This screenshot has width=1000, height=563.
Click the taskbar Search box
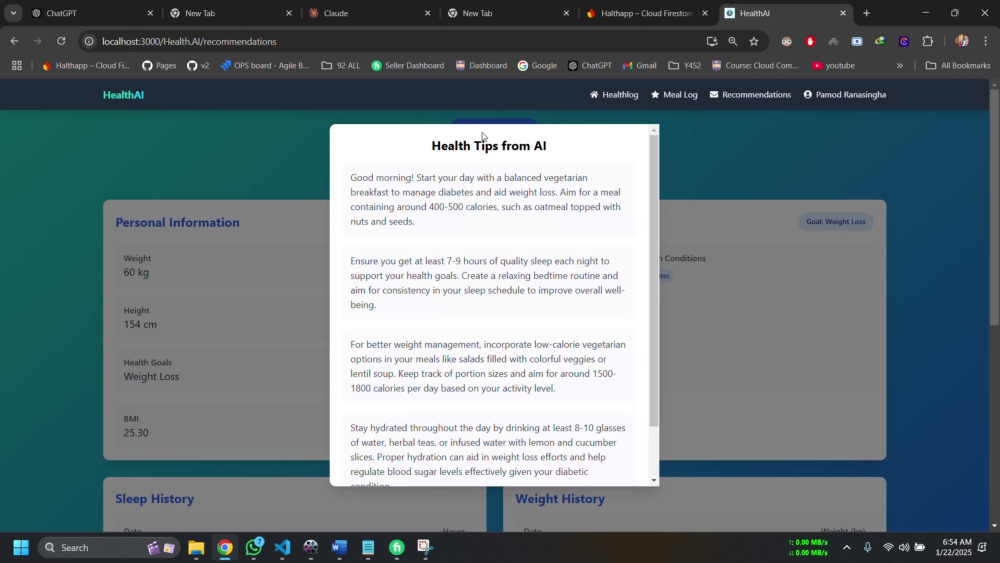pos(109,547)
